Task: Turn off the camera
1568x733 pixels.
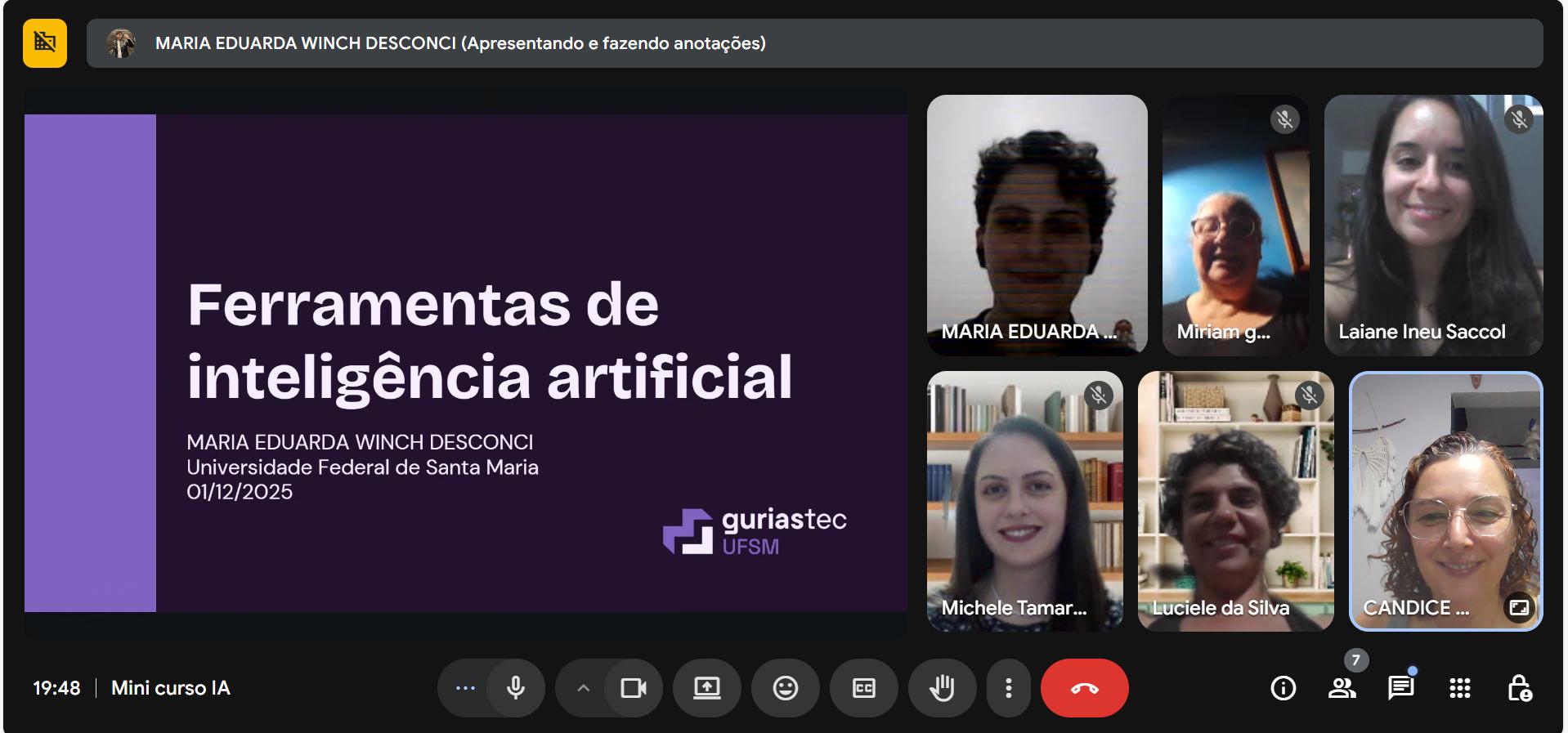Action: click(633, 688)
